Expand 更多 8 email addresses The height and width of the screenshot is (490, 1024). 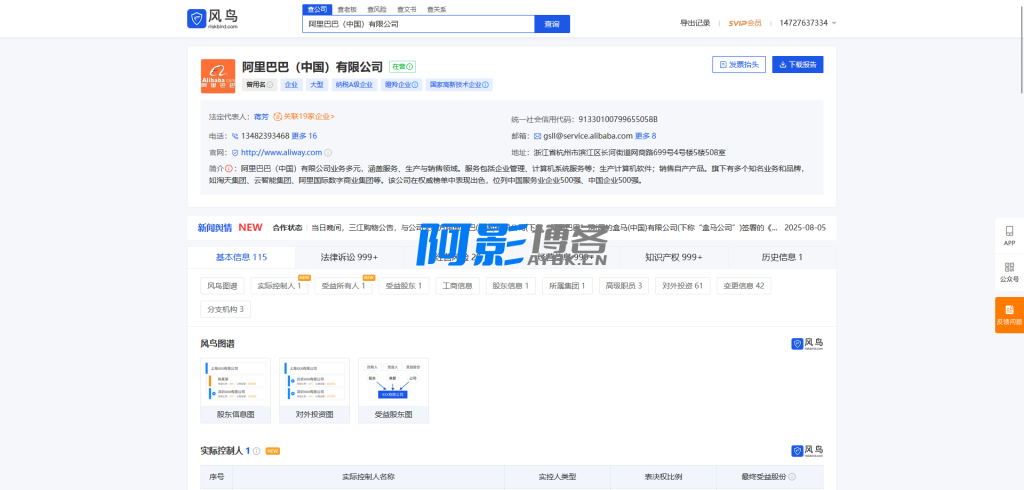click(646, 135)
